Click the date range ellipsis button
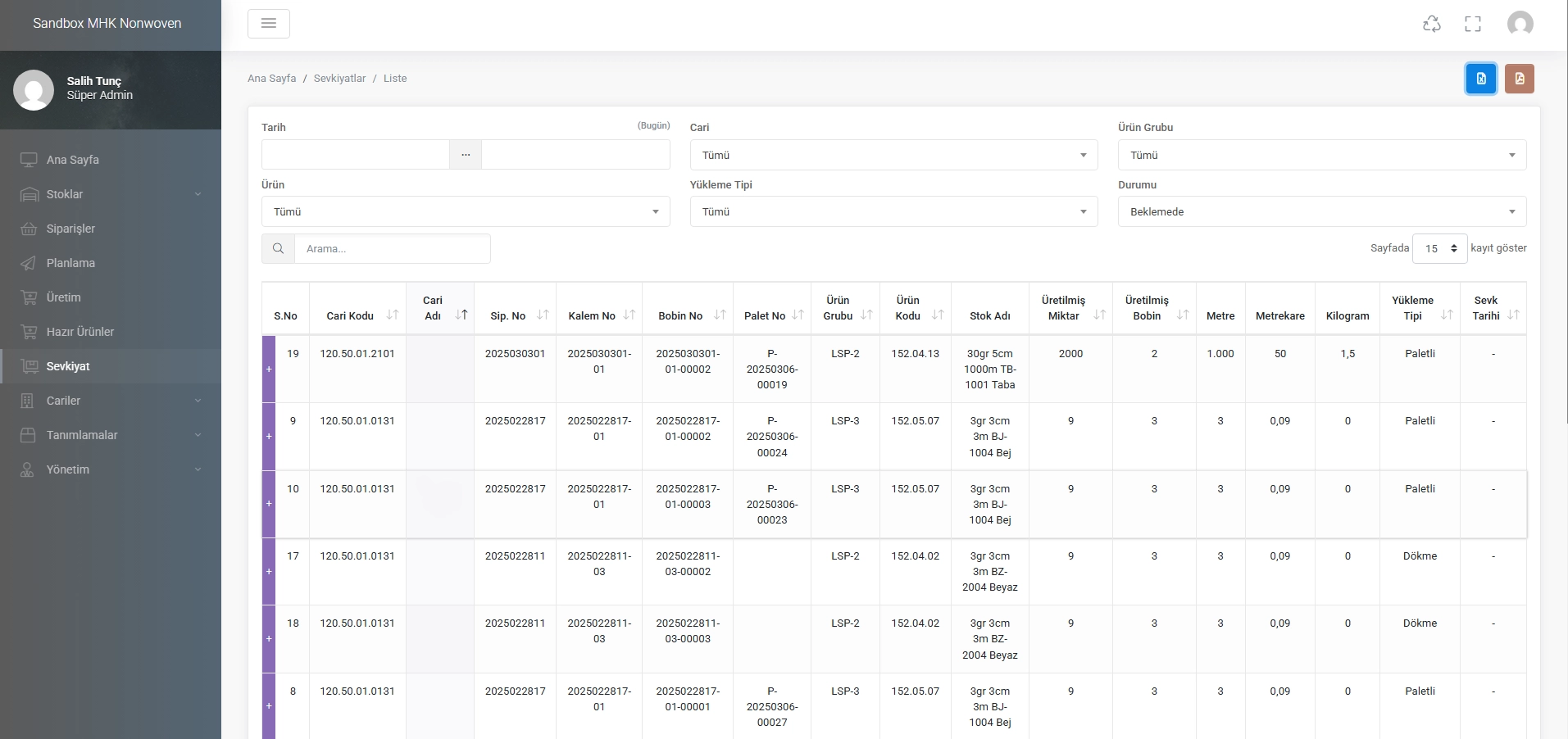1568x739 pixels. 465,155
